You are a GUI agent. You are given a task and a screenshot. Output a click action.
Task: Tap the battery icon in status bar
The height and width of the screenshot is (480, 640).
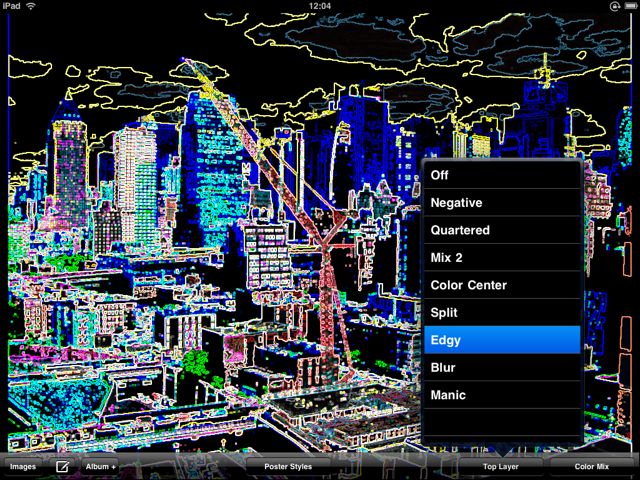click(x=630, y=6)
